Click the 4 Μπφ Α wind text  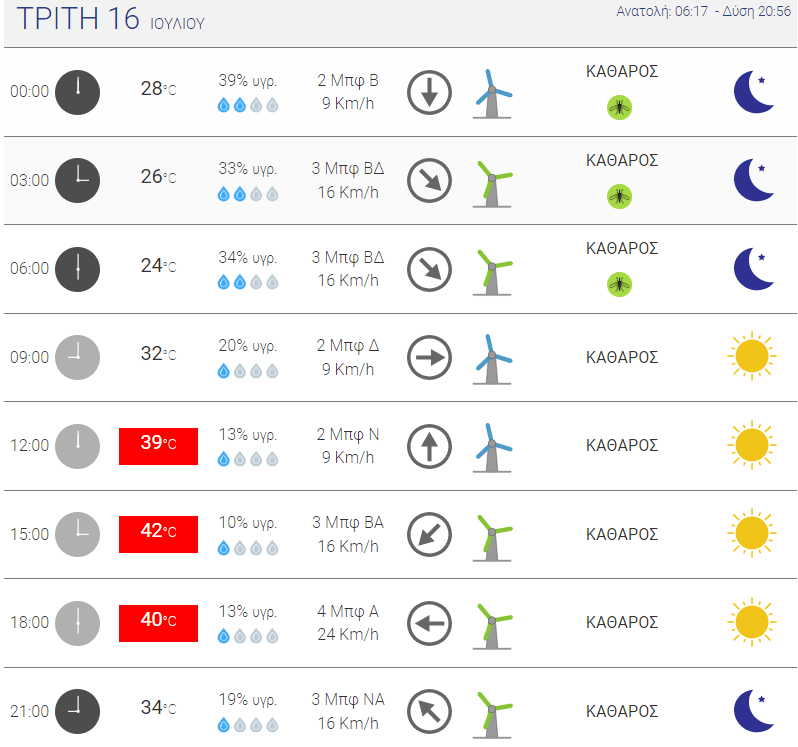(348, 611)
